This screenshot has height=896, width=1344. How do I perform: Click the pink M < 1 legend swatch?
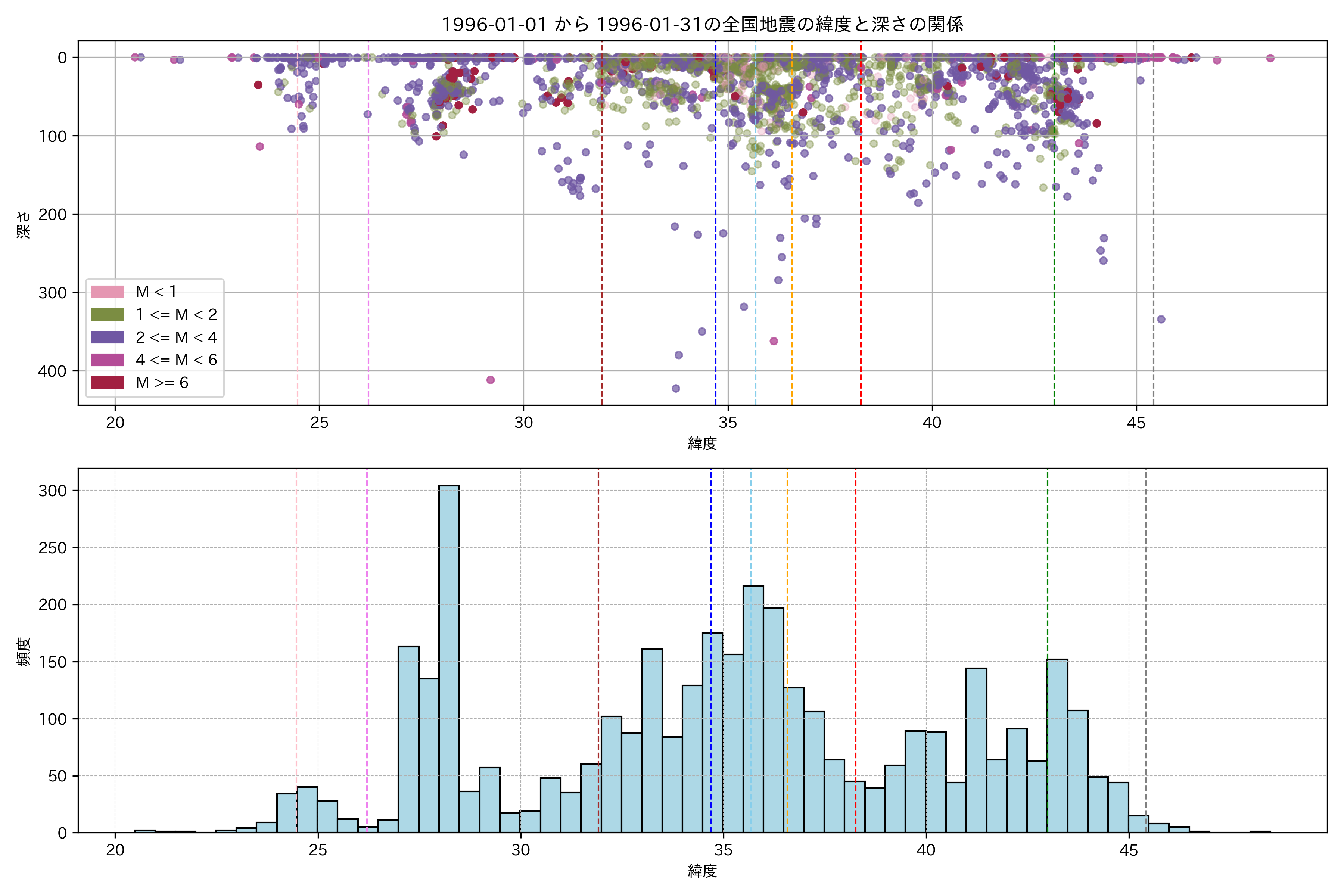[x=108, y=292]
